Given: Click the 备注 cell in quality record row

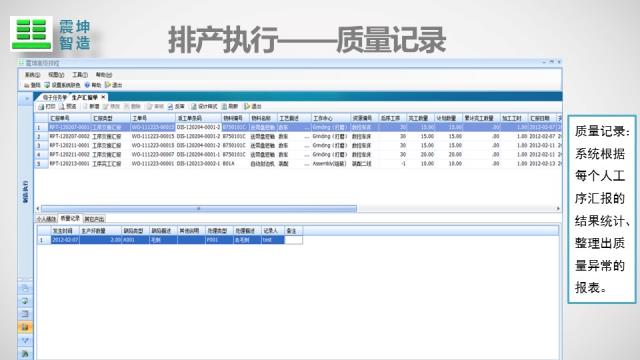Looking at the screenshot, I should click(293, 240).
